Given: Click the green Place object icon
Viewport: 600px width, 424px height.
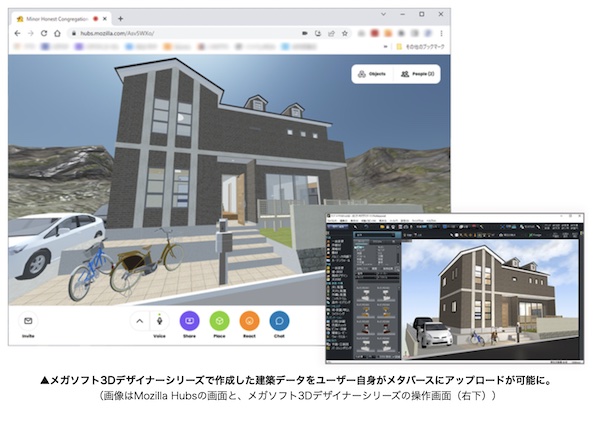Looking at the screenshot, I should pos(220,321).
